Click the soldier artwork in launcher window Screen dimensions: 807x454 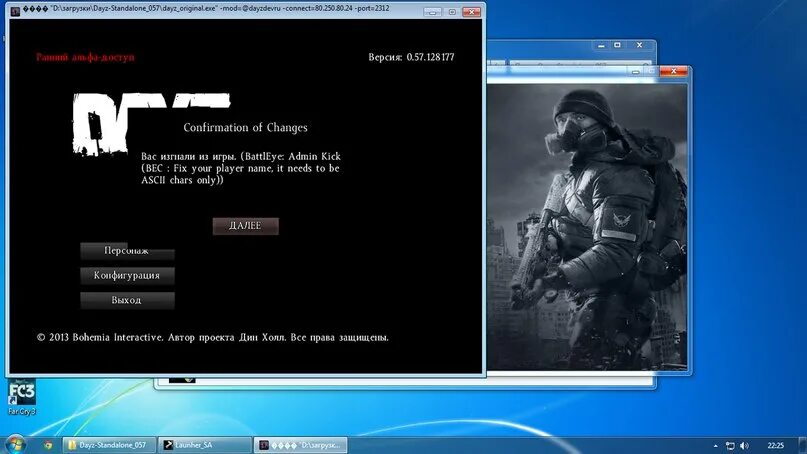click(587, 226)
